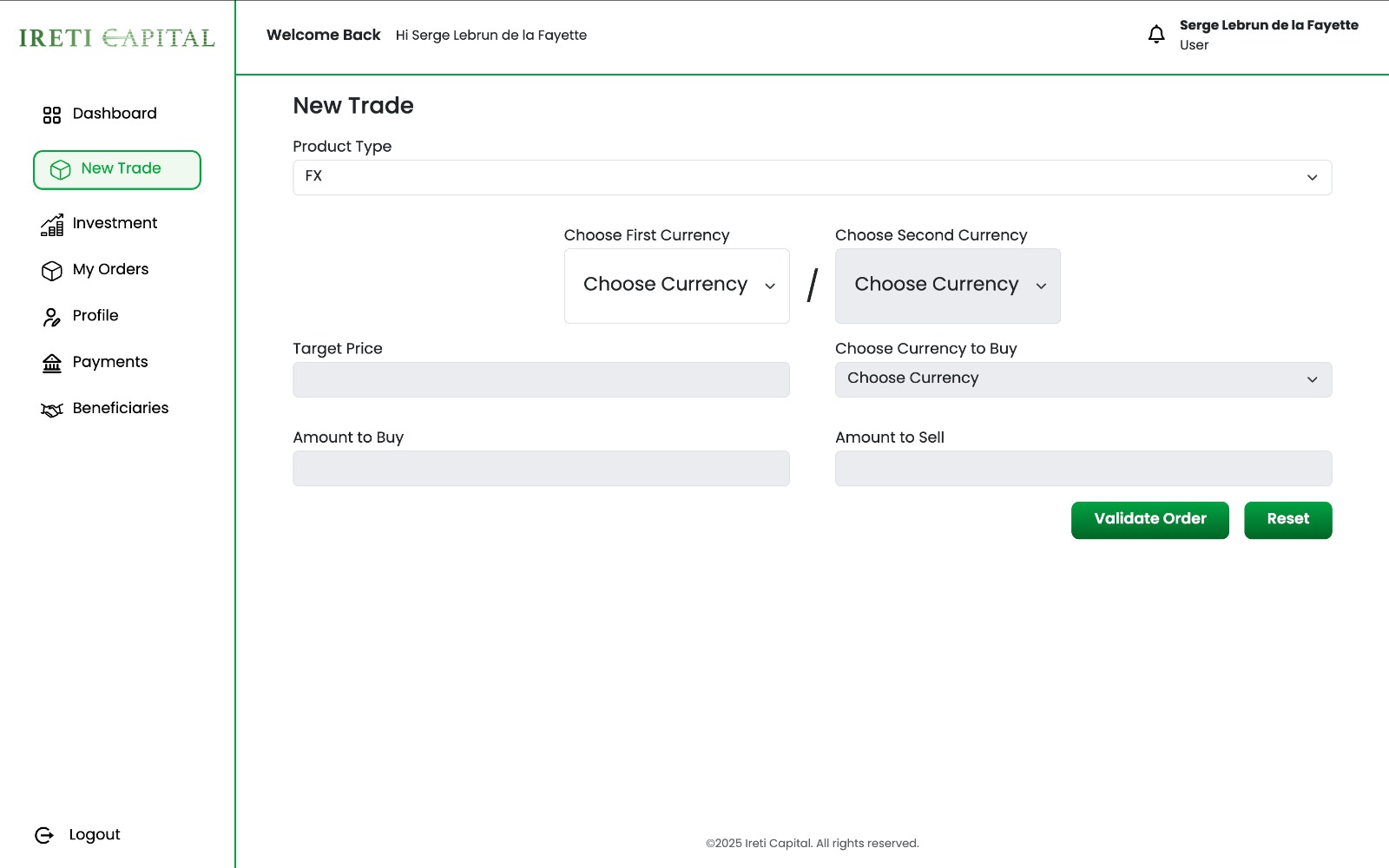
Task: Click the notification bell icon
Action: (1156, 35)
